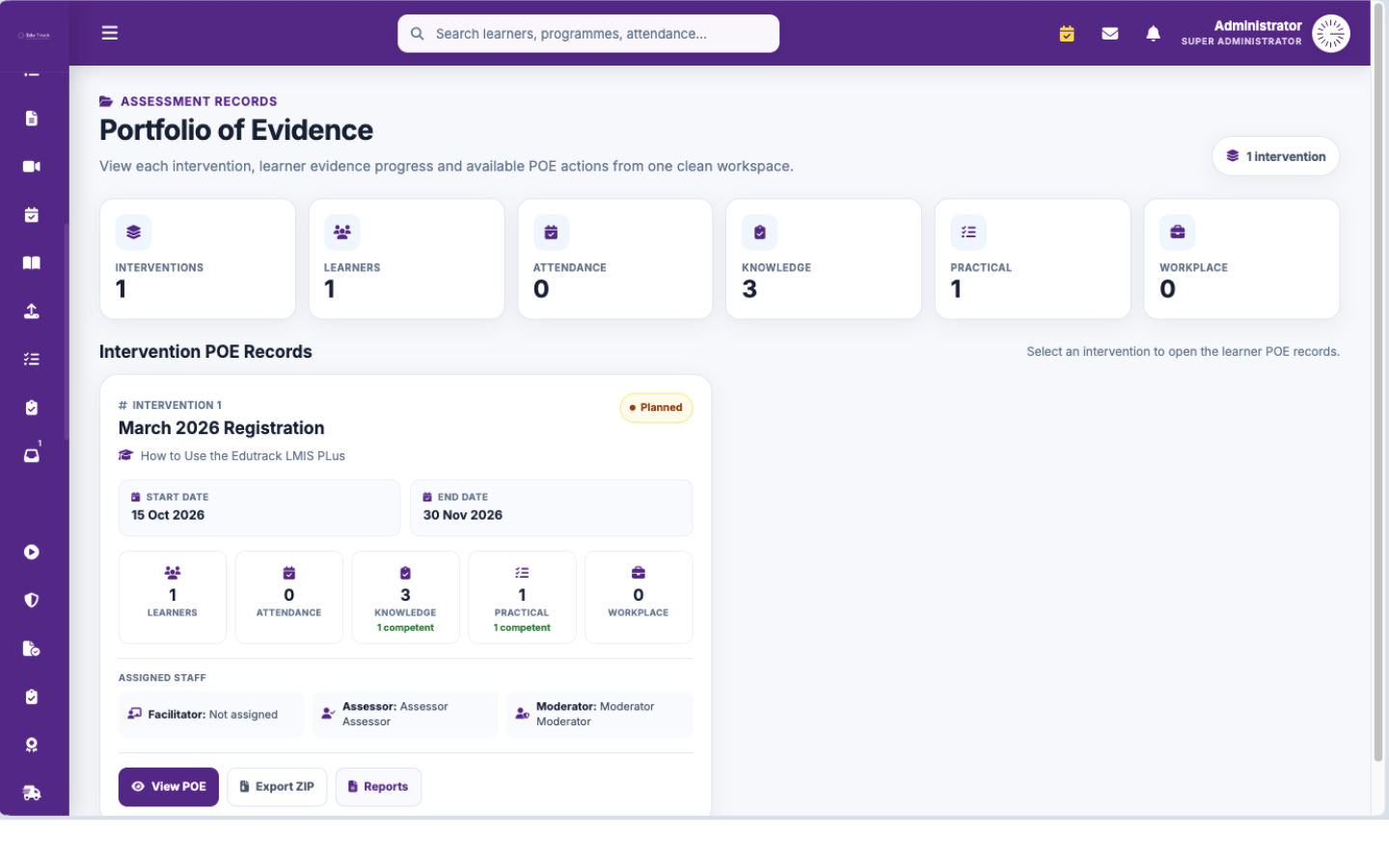Click the play circle icon in sidebar

32,553
